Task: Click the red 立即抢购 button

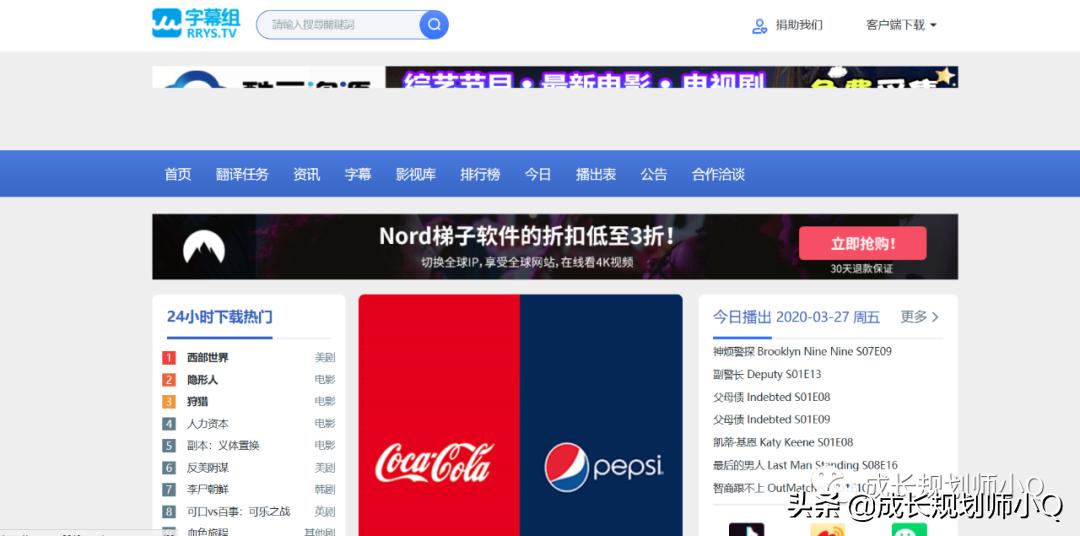Action: coord(862,243)
